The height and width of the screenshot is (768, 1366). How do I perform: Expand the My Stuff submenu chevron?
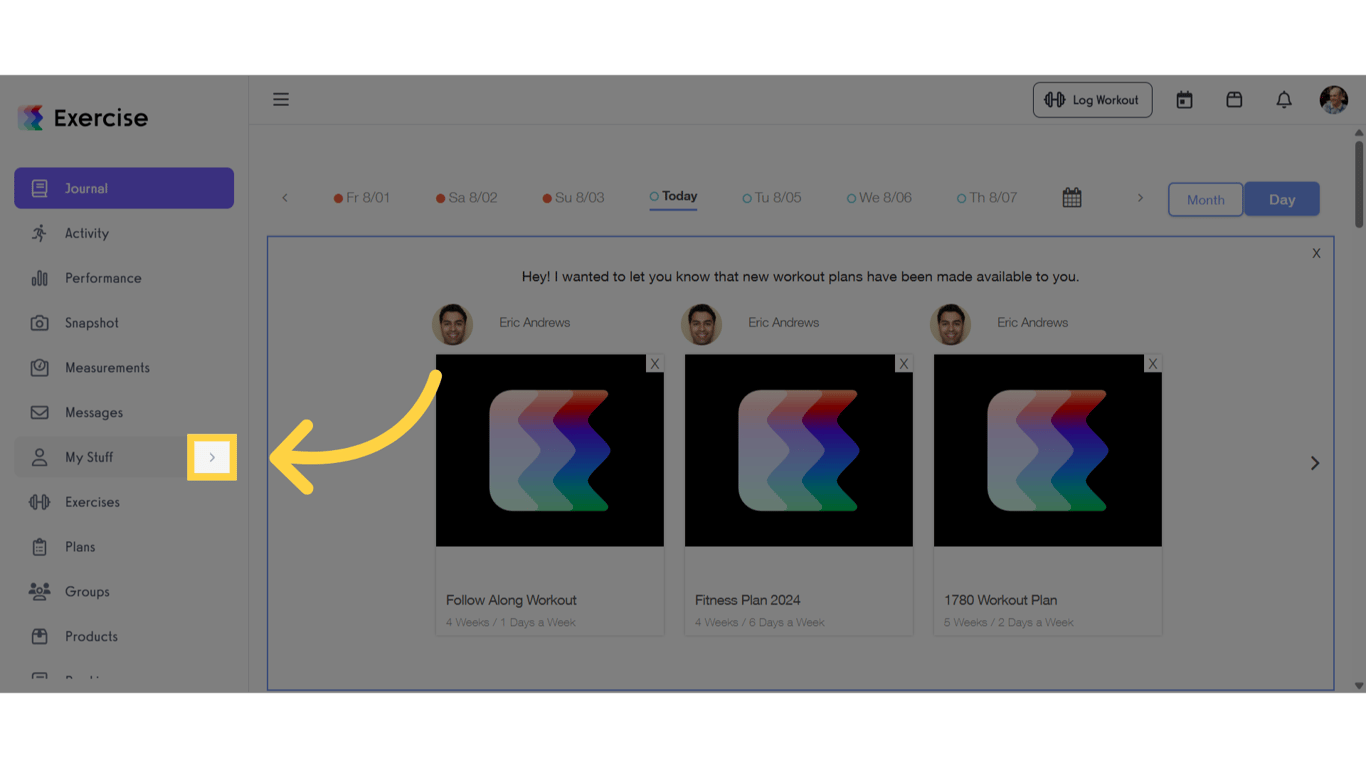(x=211, y=457)
